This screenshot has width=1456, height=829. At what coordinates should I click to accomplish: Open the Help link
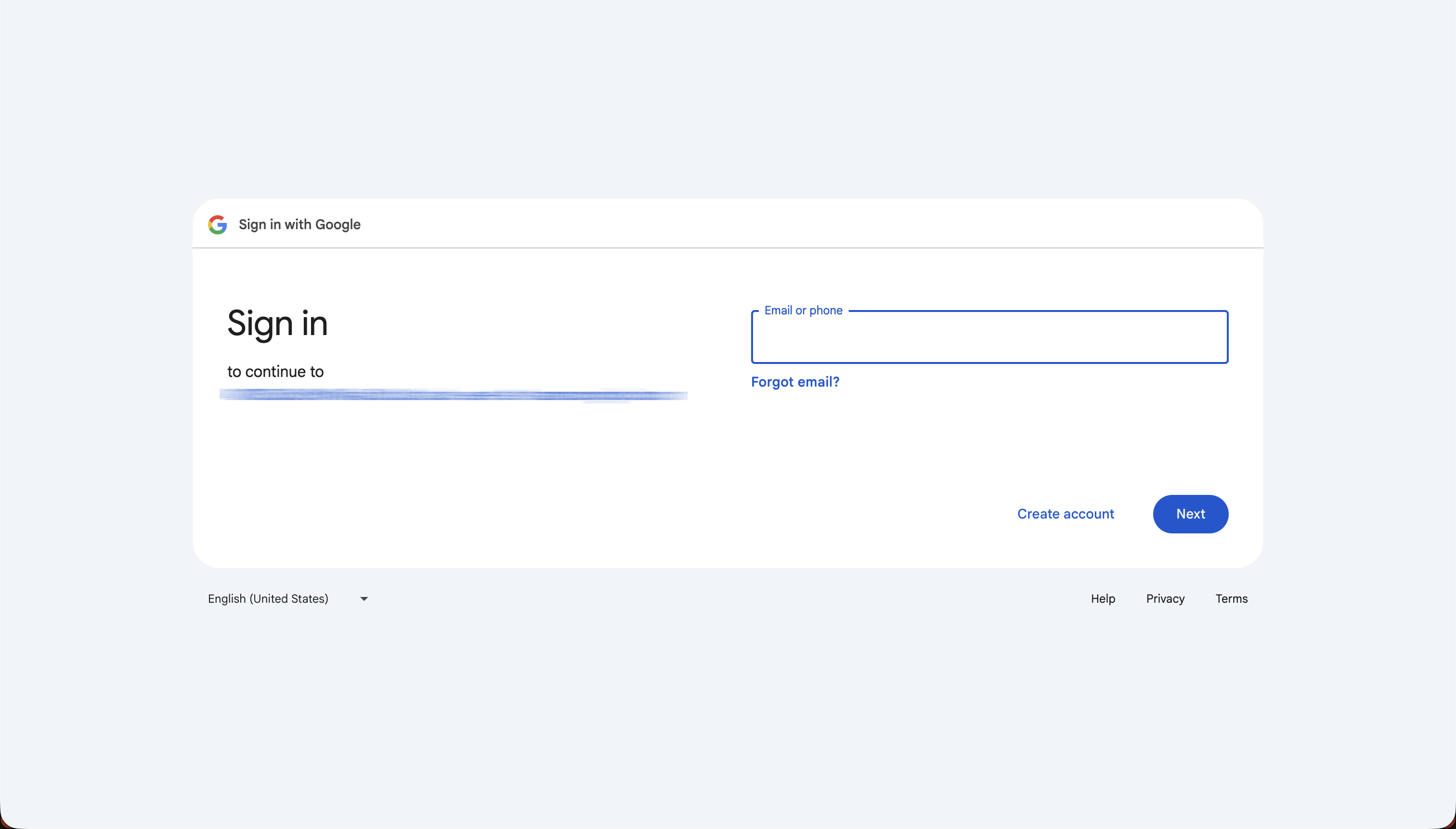tap(1103, 598)
